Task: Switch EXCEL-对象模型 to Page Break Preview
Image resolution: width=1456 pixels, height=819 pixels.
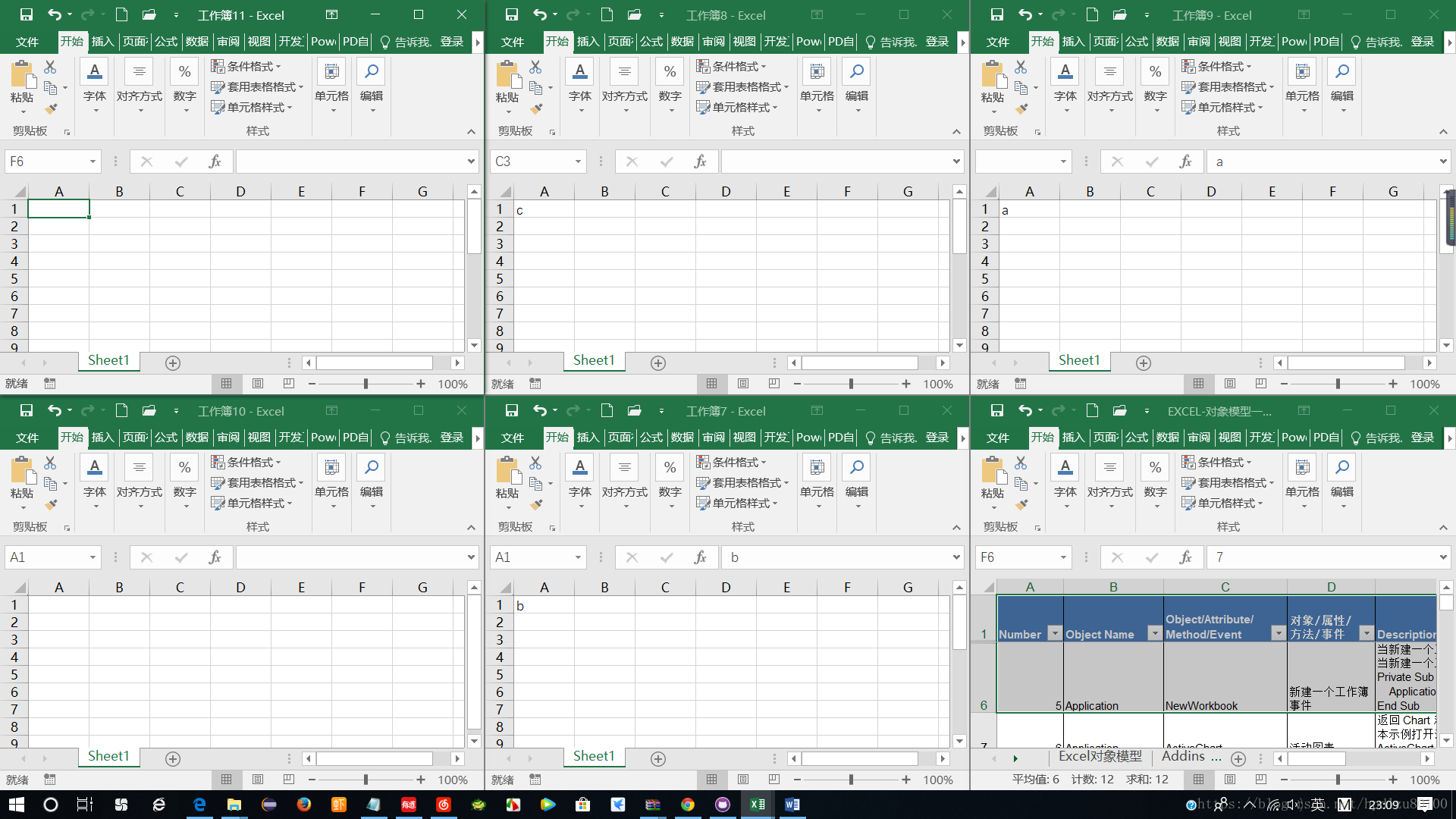Action: tap(1260, 780)
